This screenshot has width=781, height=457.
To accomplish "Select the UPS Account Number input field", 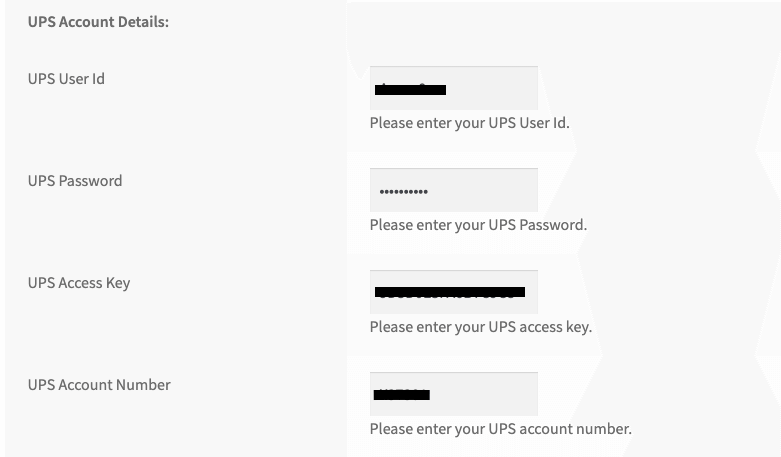I will click(453, 394).
